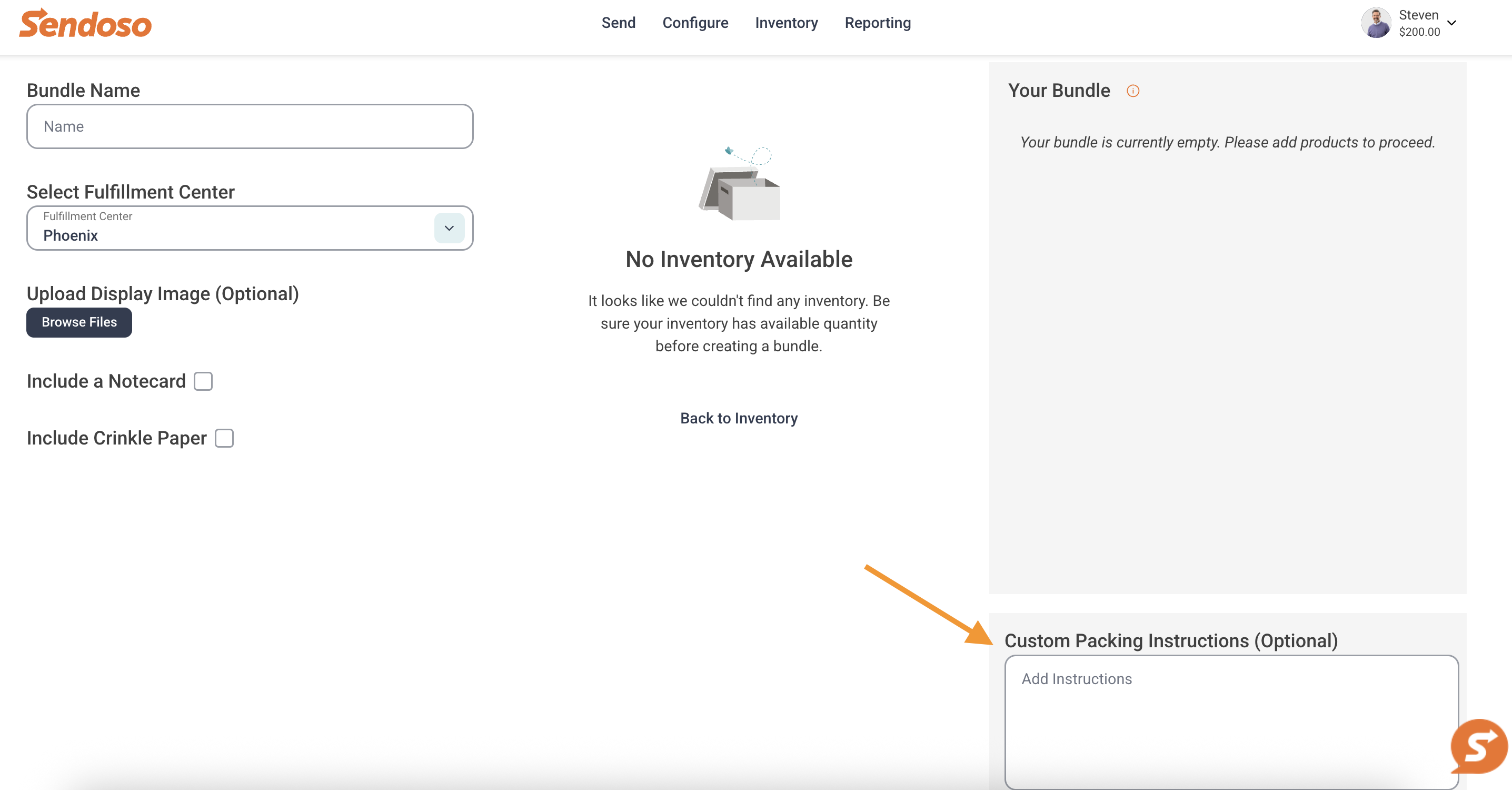This screenshot has width=1512, height=790.
Task: Open the Reporting menu
Action: coord(878,23)
